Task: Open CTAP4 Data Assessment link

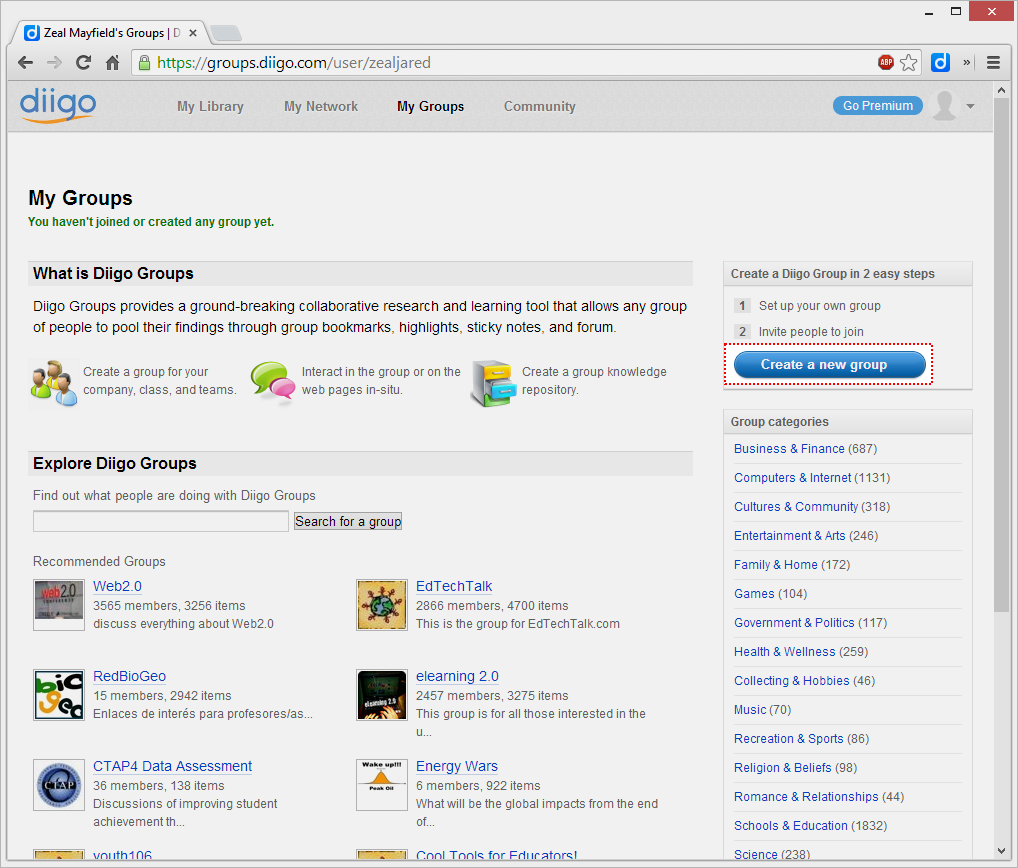Action: click(x=172, y=766)
